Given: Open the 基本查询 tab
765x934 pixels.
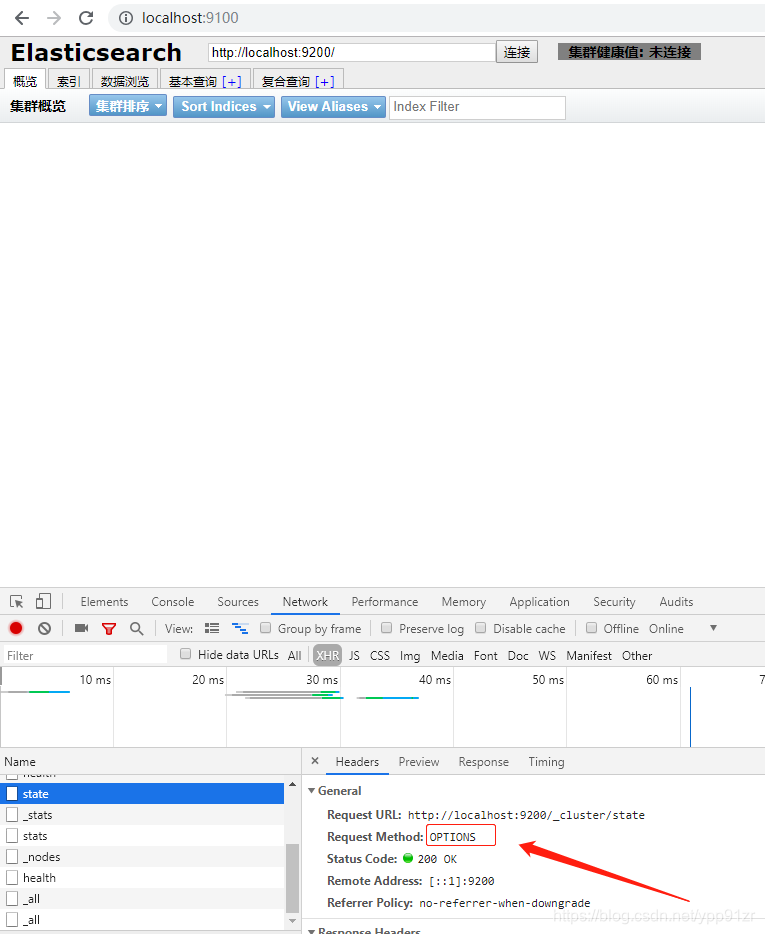Looking at the screenshot, I should point(205,81).
